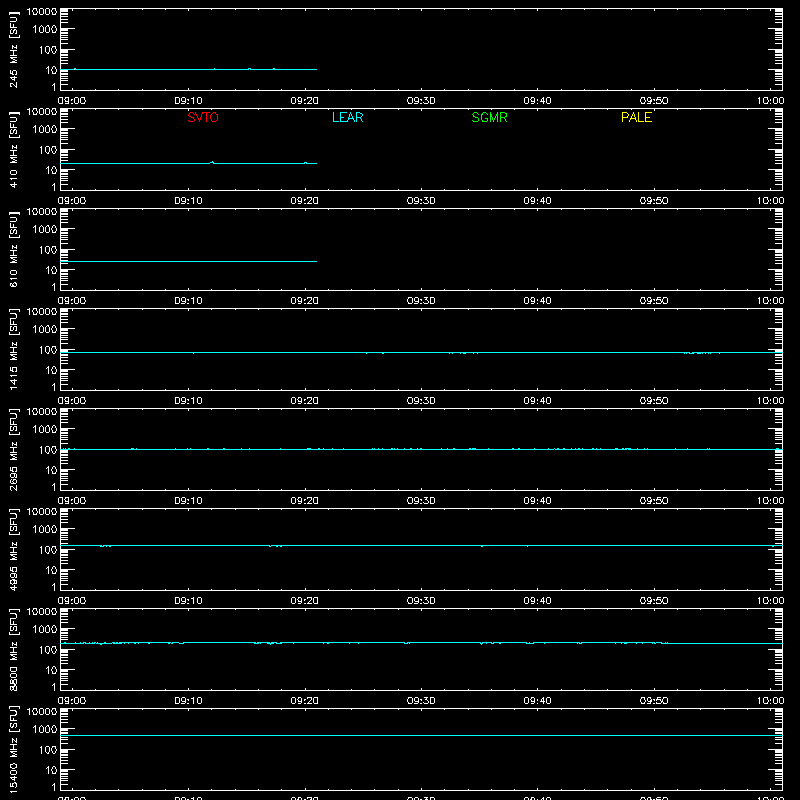Click the 100 tick of 245 MHz panel

click(48, 49)
